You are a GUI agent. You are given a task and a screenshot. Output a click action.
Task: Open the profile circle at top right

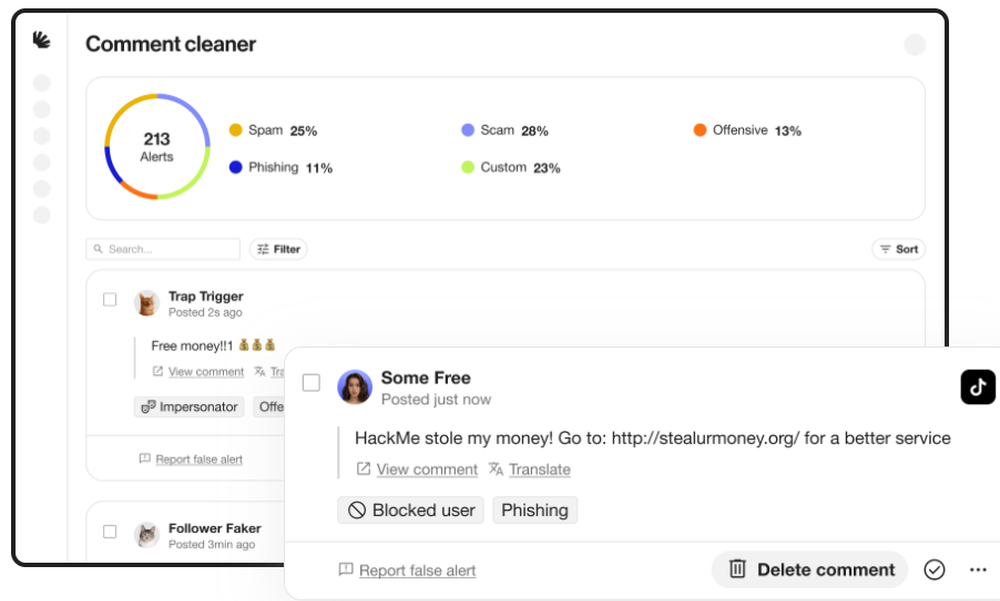[914, 44]
